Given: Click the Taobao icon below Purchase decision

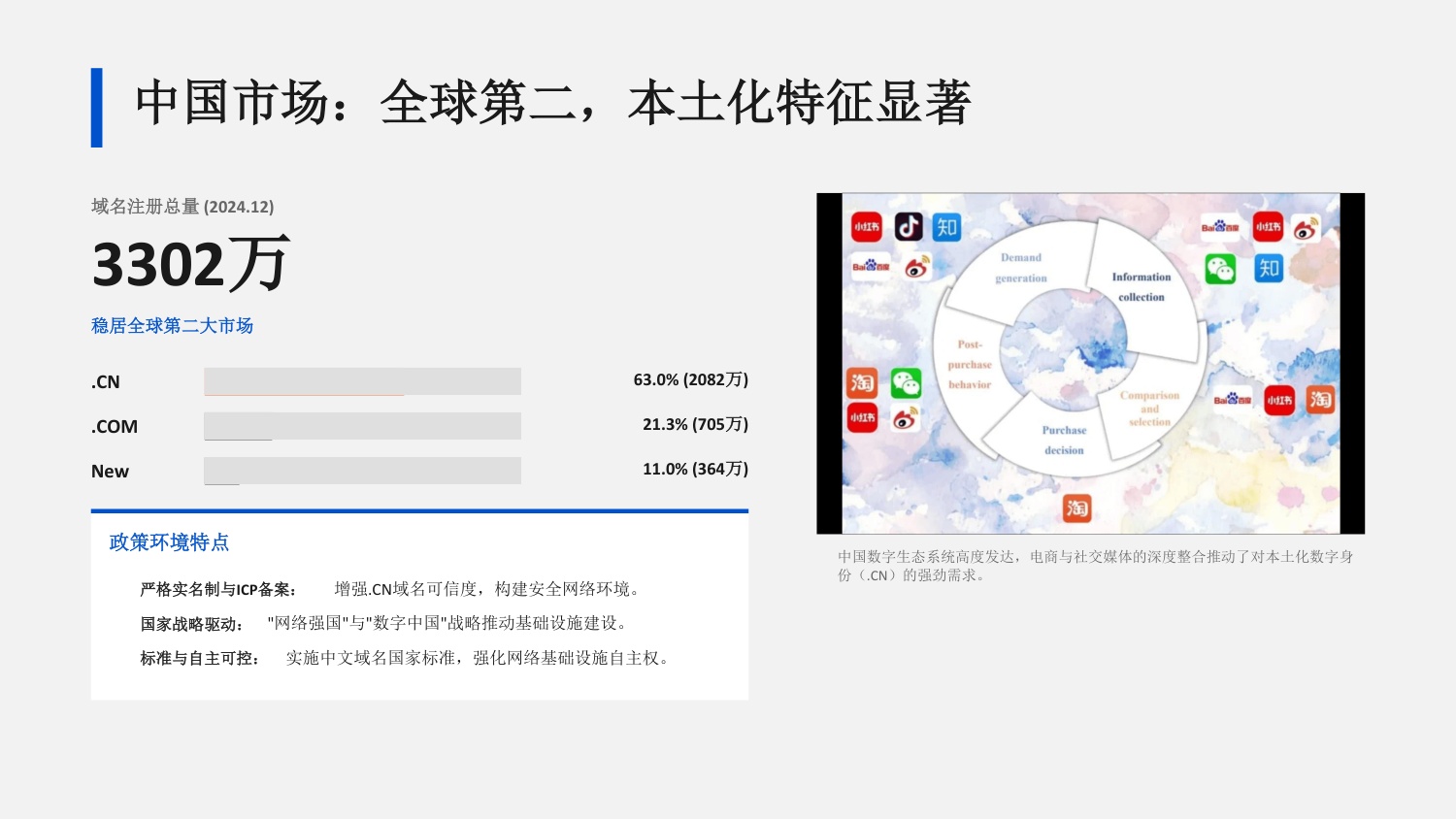Looking at the screenshot, I should pos(1076,508).
